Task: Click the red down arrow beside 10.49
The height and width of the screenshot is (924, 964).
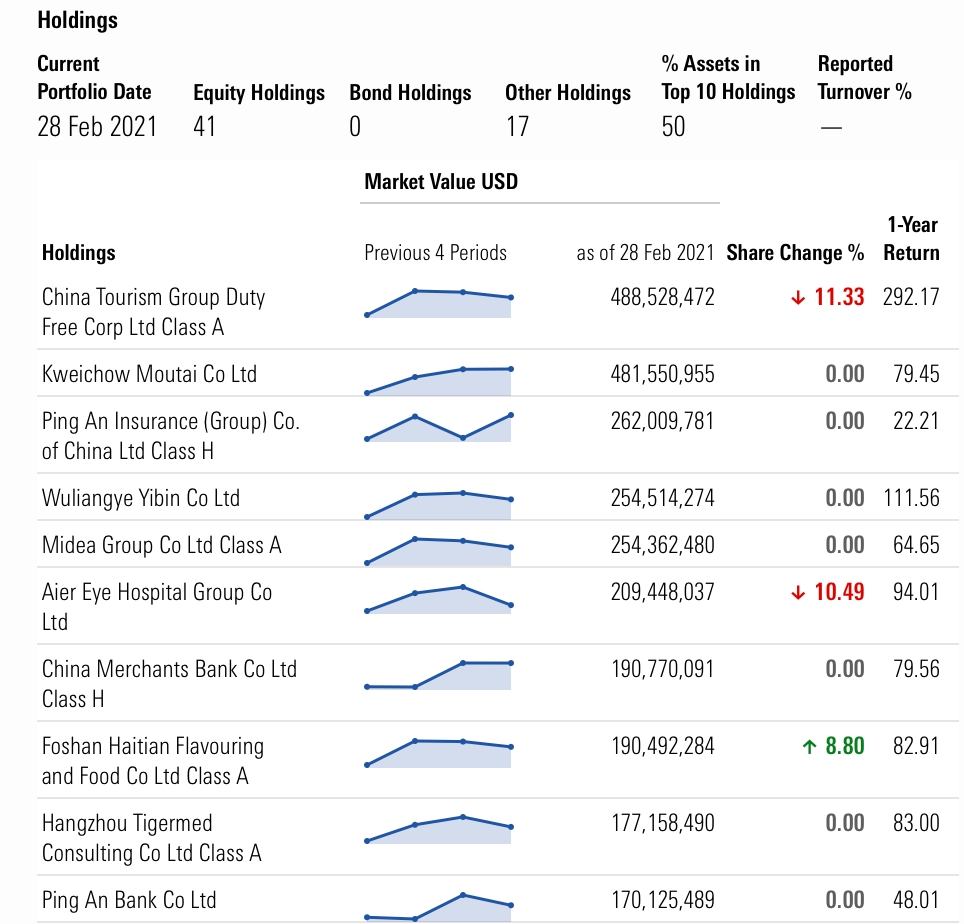Action: tap(797, 593)
